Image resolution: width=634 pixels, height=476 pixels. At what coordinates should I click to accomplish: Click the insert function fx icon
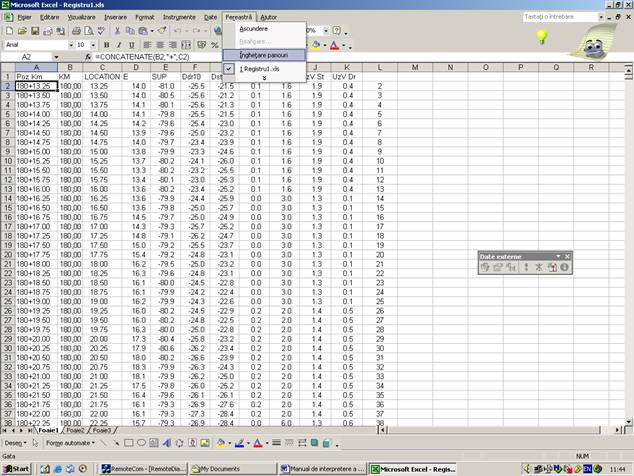89,57
